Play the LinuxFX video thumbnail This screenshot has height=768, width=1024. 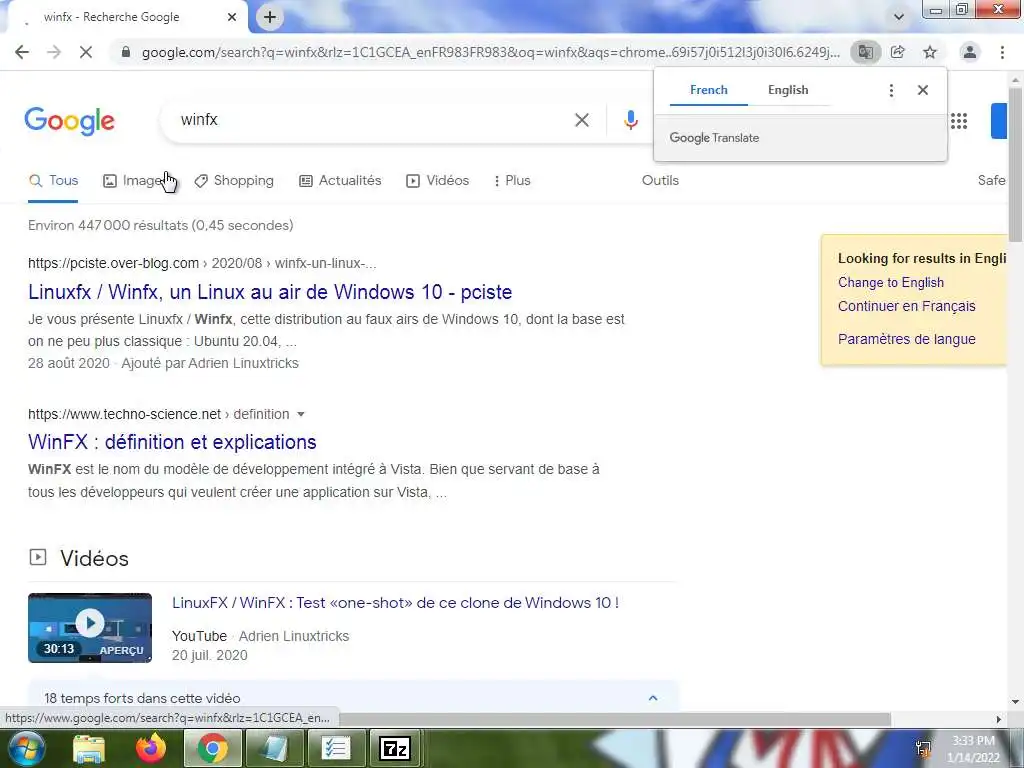pos(90,628)
